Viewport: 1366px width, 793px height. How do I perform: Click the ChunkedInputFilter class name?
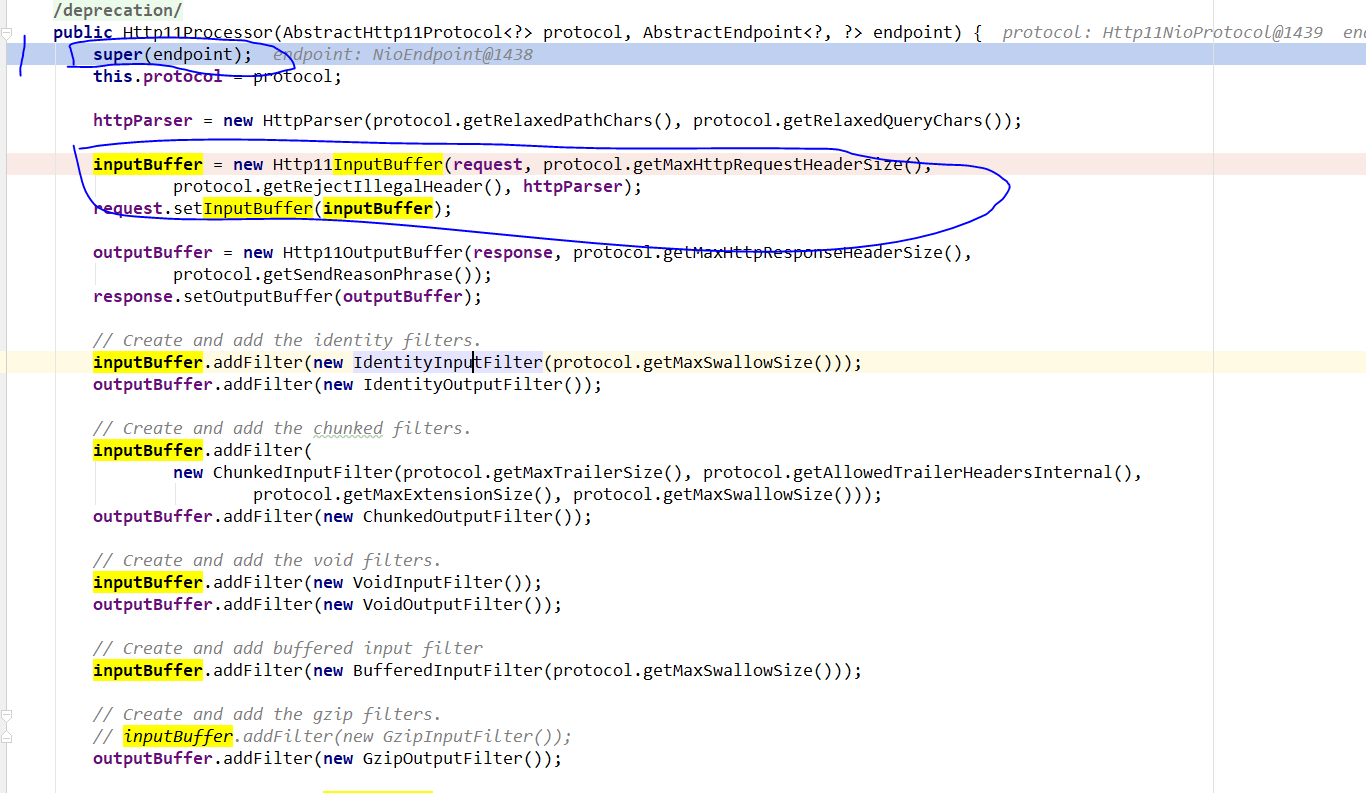[x=302, y=472]
